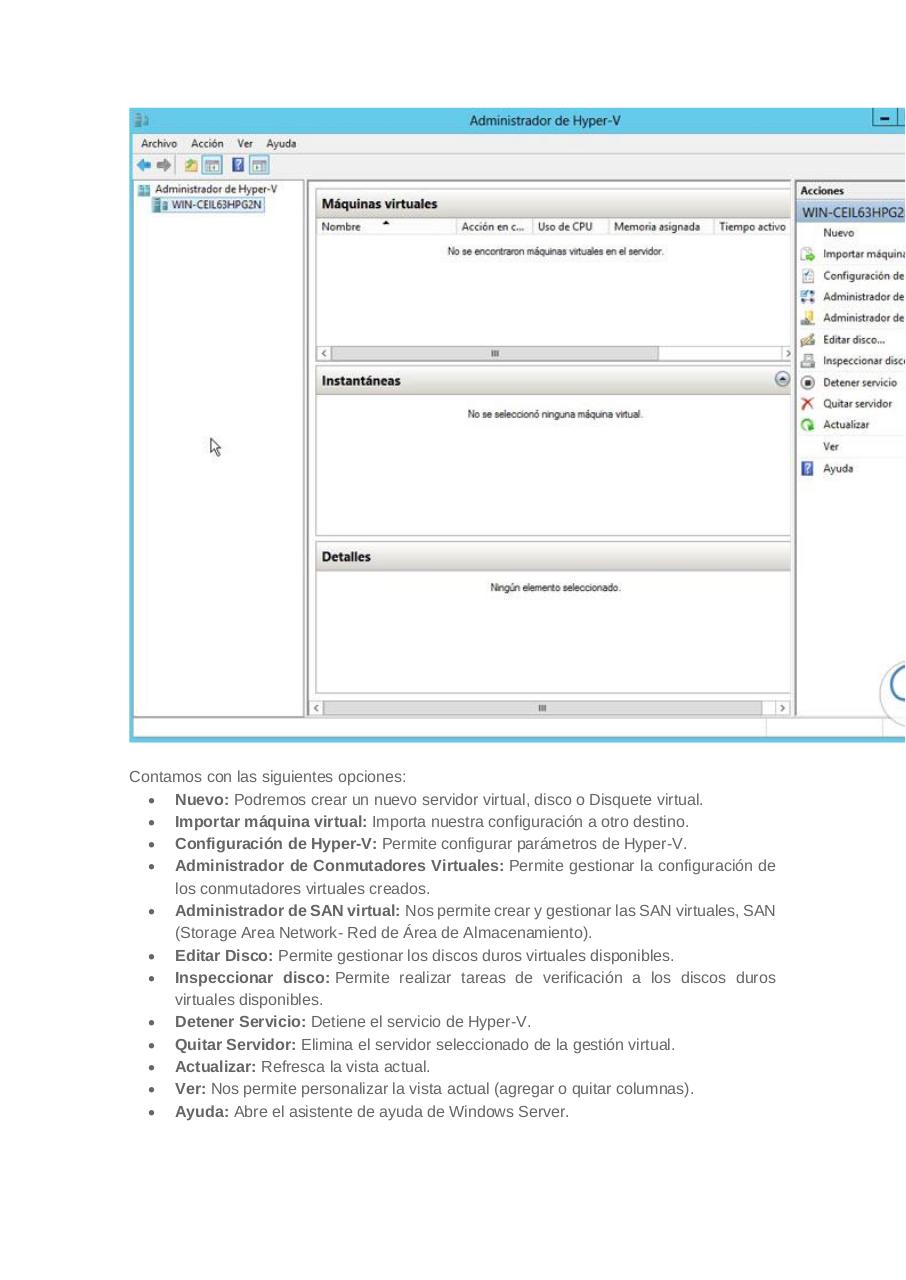The height and width of the screenshot is (1280, 906).
Task: Select the Editar disco action icon
Action: point(806,339)
